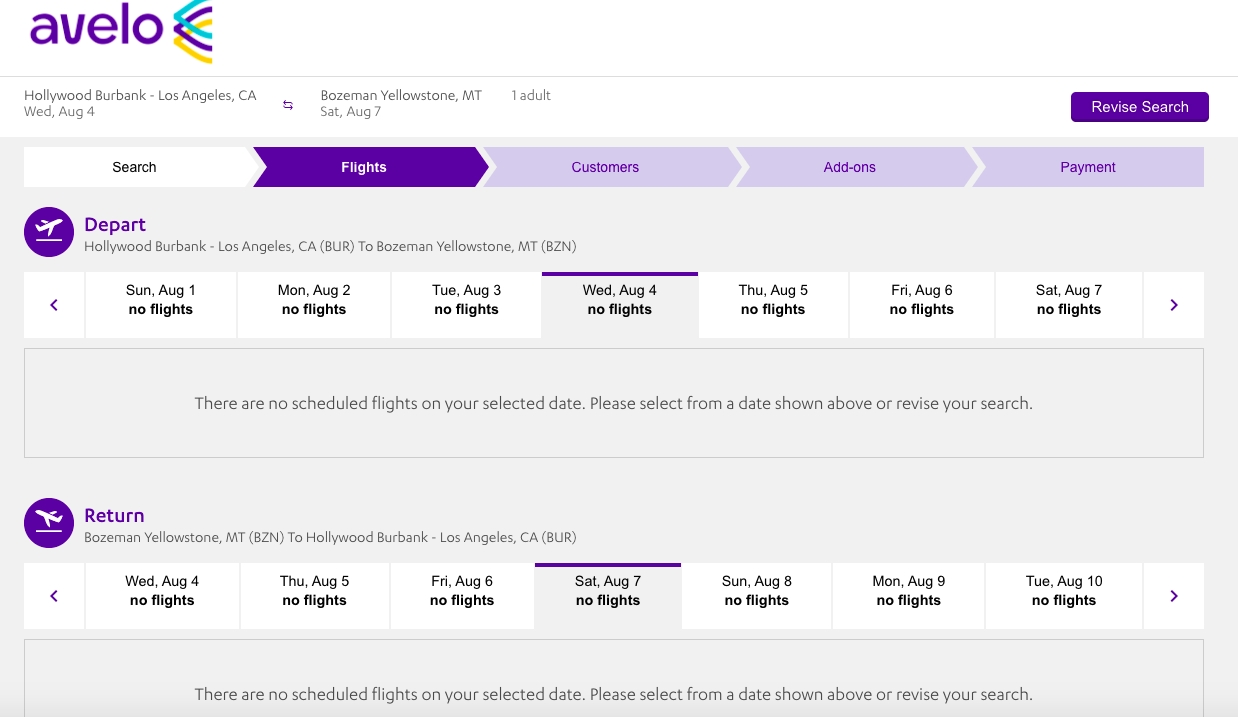Click the no-flights message under Depart

[614, 404]
